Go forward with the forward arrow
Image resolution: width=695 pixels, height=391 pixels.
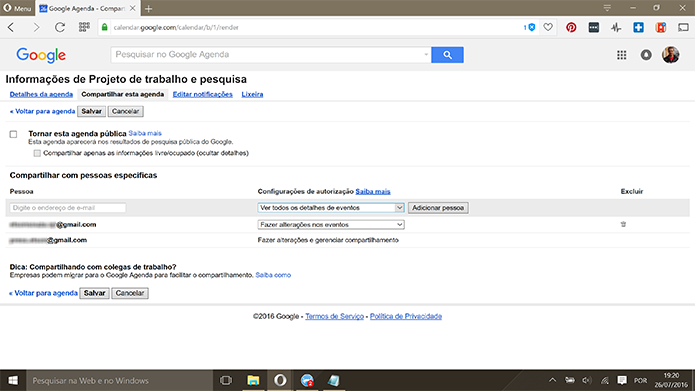point(36,27)
